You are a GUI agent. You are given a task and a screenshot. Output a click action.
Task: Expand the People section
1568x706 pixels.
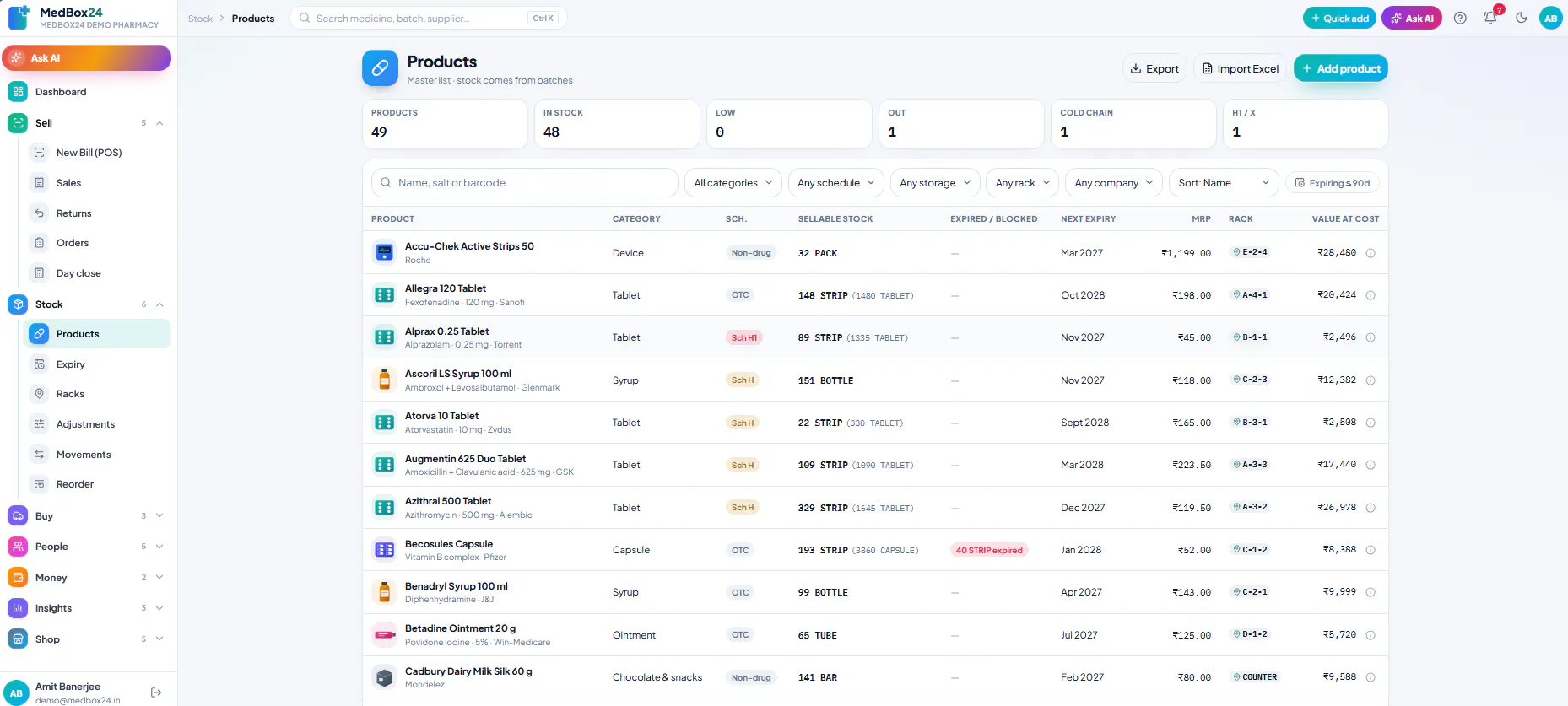coord(160,547)
